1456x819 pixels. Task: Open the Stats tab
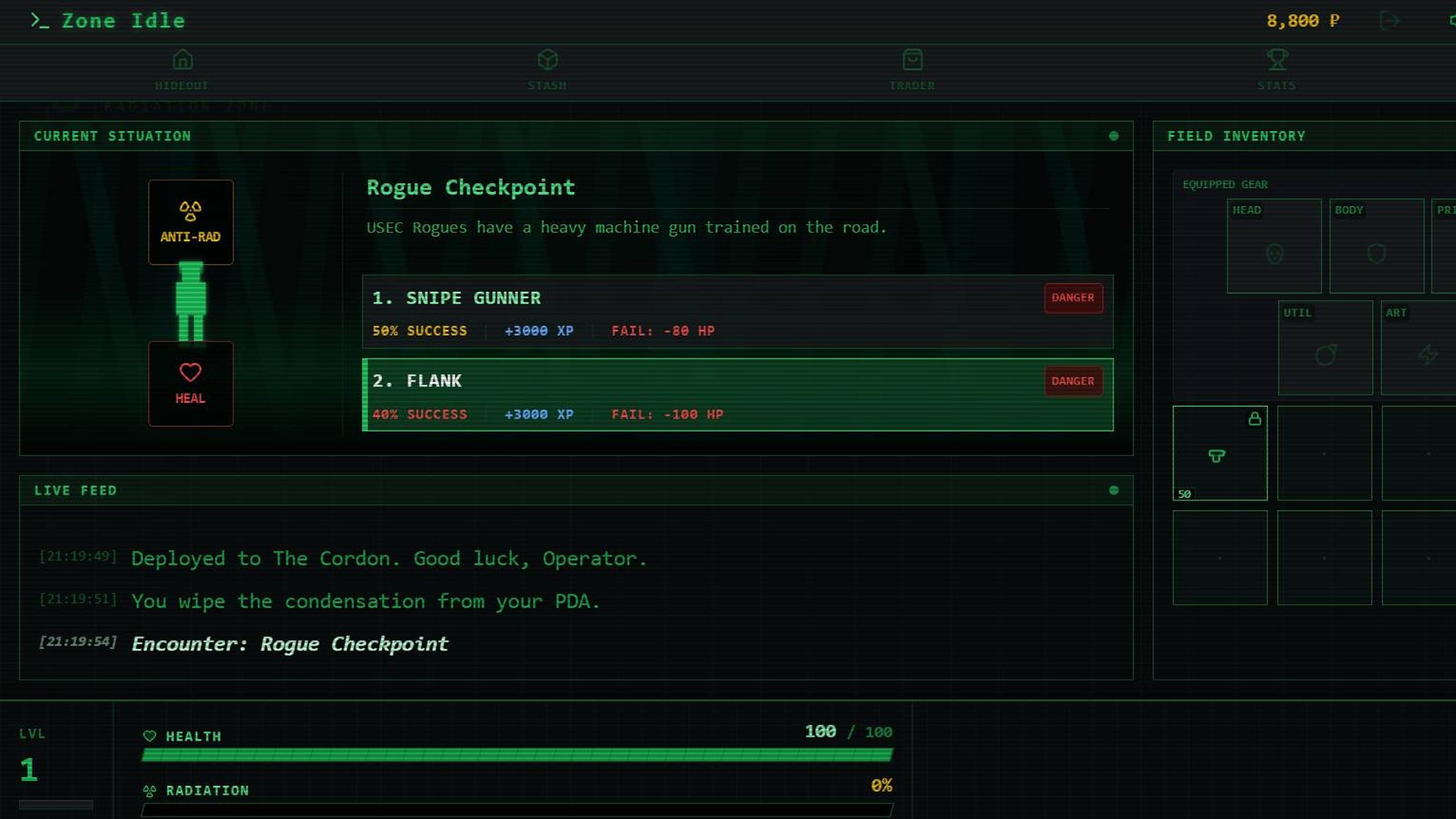pyautogui.click(x=1277, y=71)
